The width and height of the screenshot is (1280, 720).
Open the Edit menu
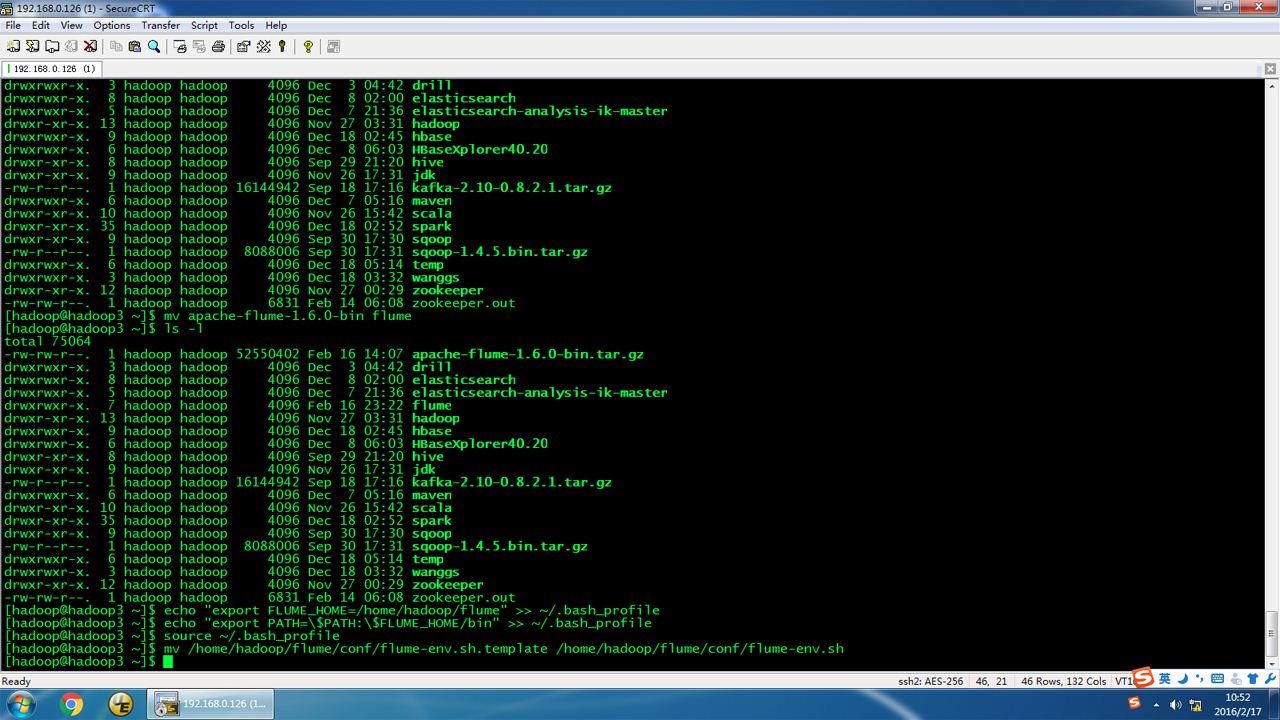[x=41, y=25]
